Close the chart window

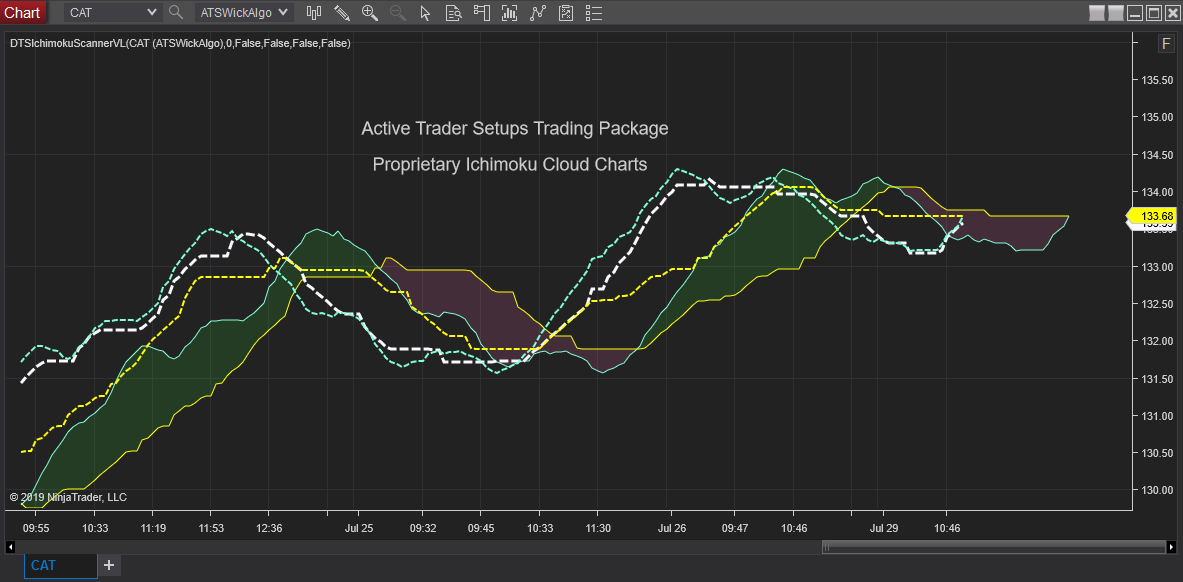coord(1172,13)
